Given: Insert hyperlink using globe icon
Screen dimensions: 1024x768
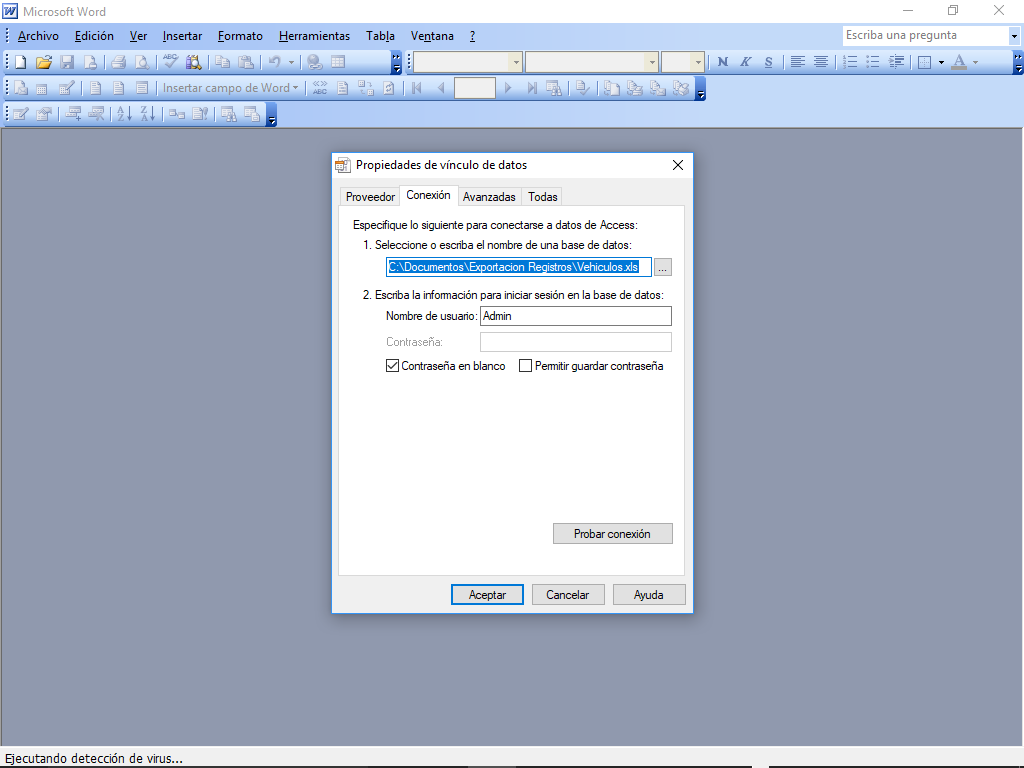Looking at the screenshot, I should pos(315,62).
